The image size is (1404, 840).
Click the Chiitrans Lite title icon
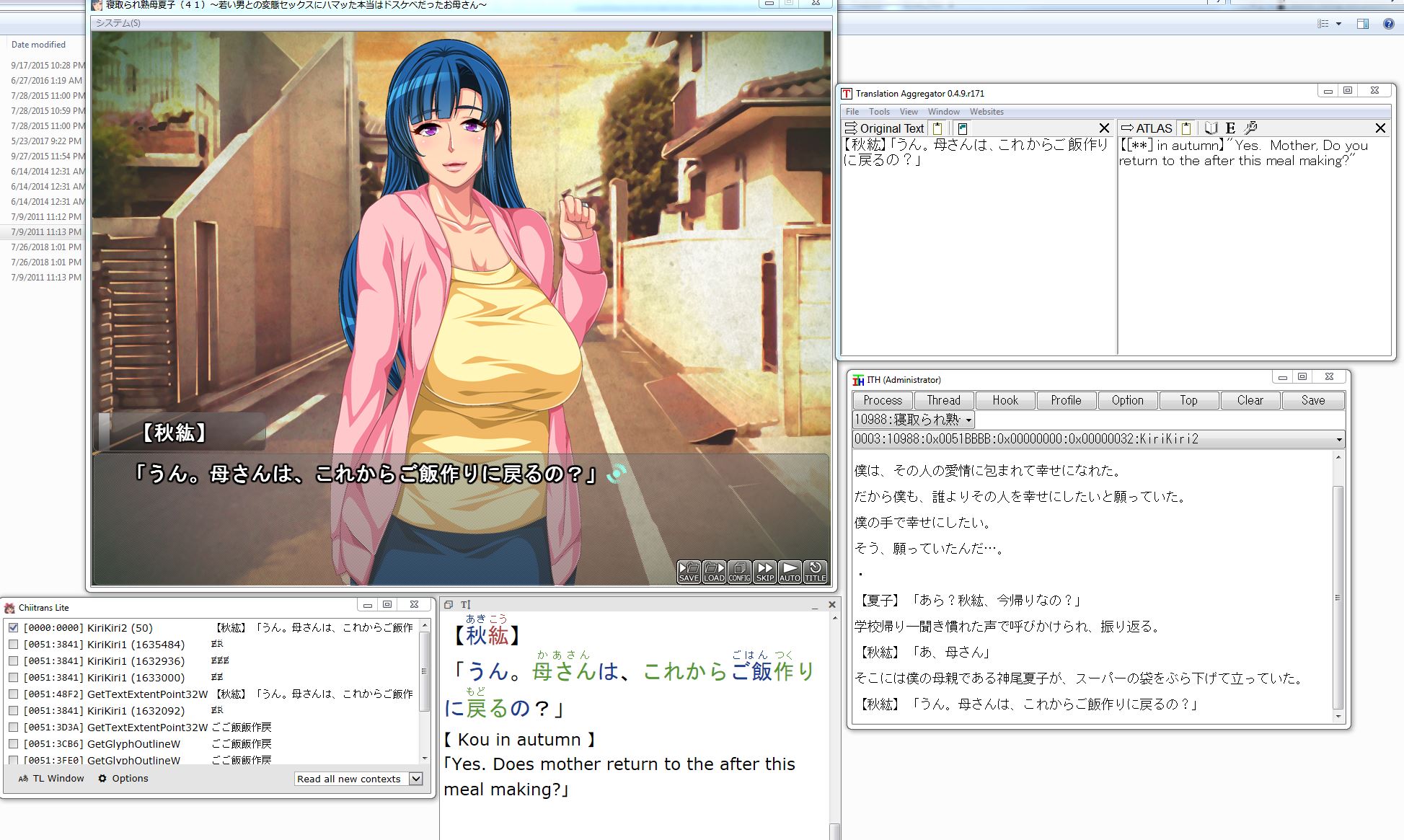tap(10, 608)
